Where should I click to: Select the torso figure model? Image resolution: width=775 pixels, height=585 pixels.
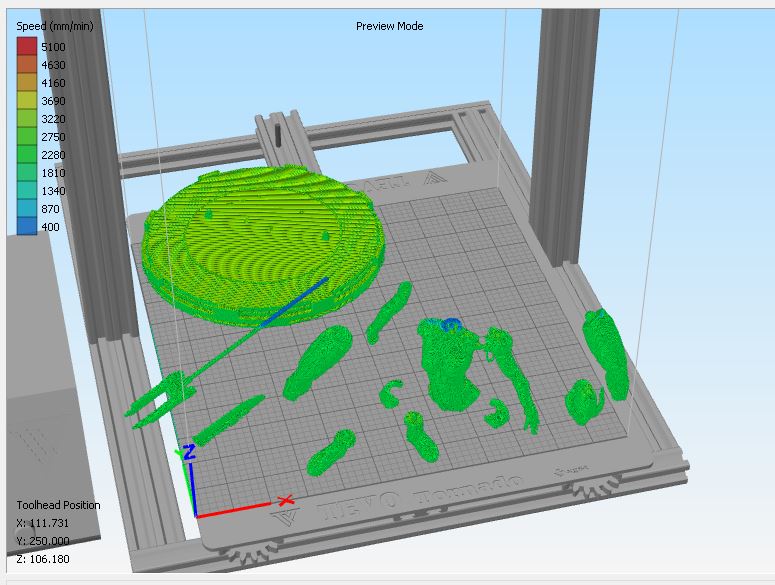[452, 365]
